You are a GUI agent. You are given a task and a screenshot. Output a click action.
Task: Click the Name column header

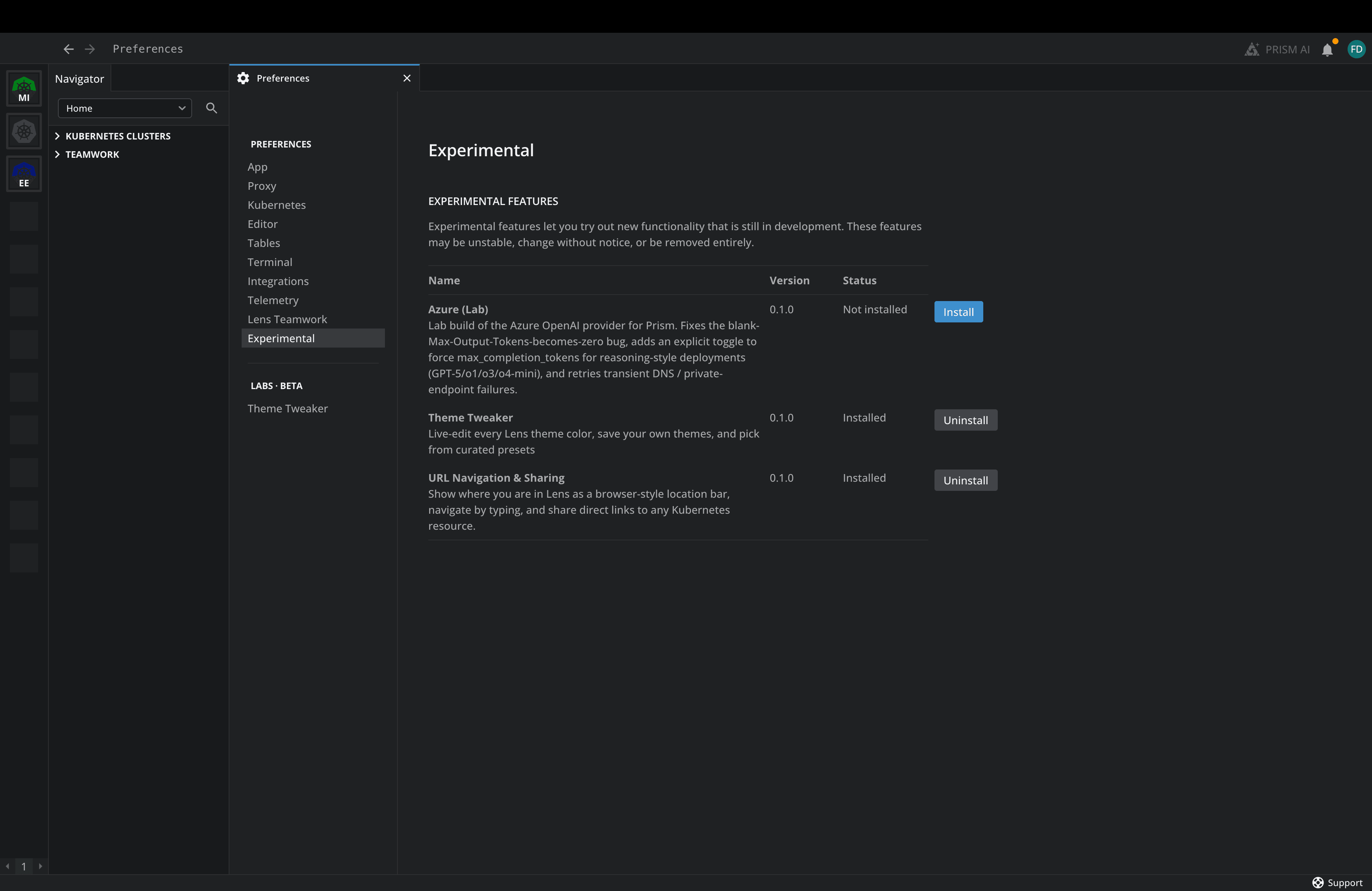[444, 280]
